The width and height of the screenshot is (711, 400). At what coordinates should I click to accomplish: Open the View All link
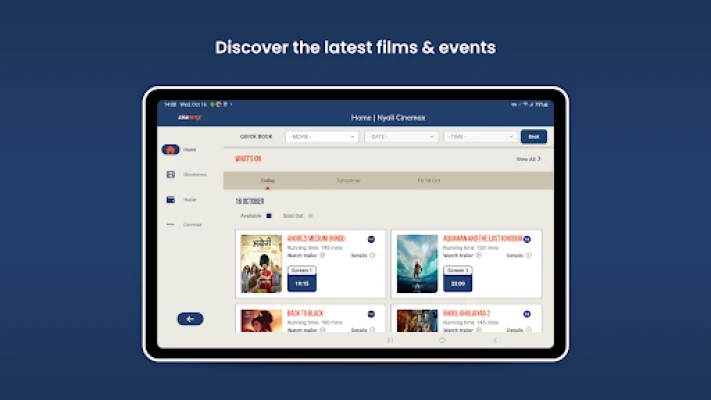528,159
